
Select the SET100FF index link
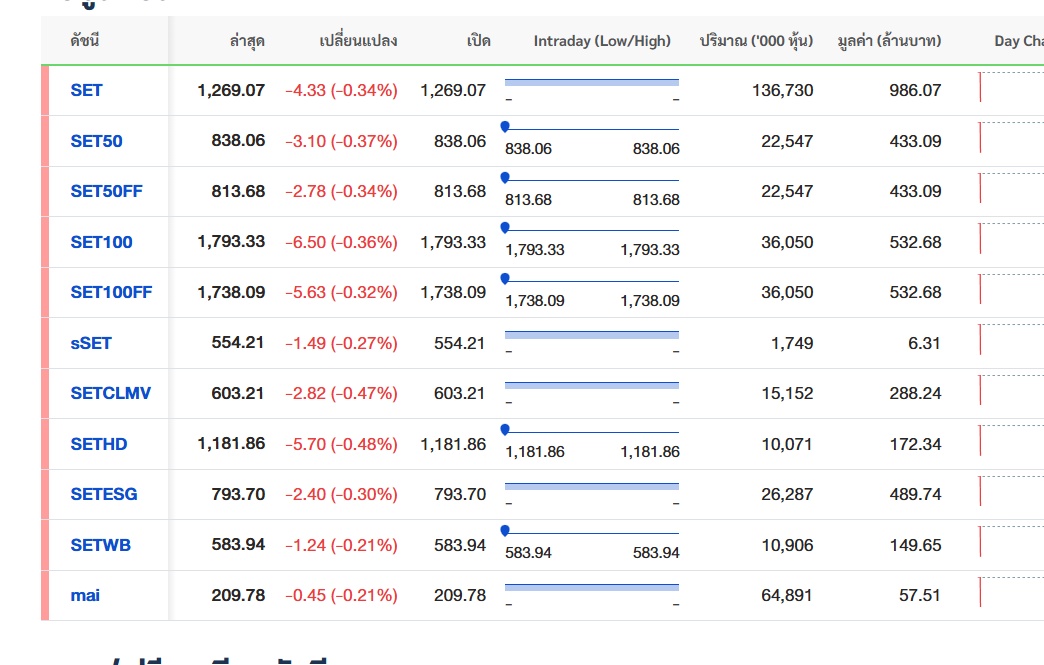click(x=111, y=292)
